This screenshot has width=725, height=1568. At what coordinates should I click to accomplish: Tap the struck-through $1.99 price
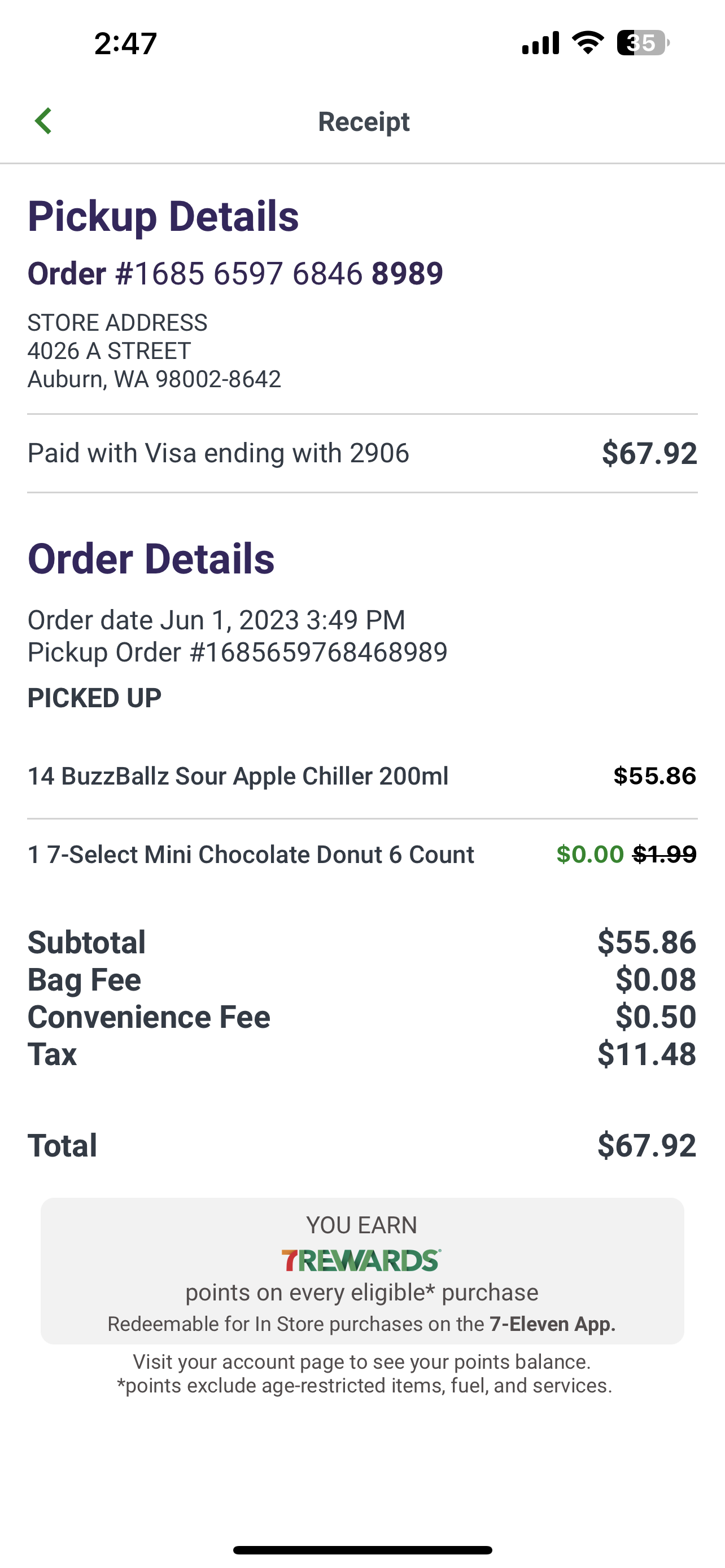[x=664, y=855]
